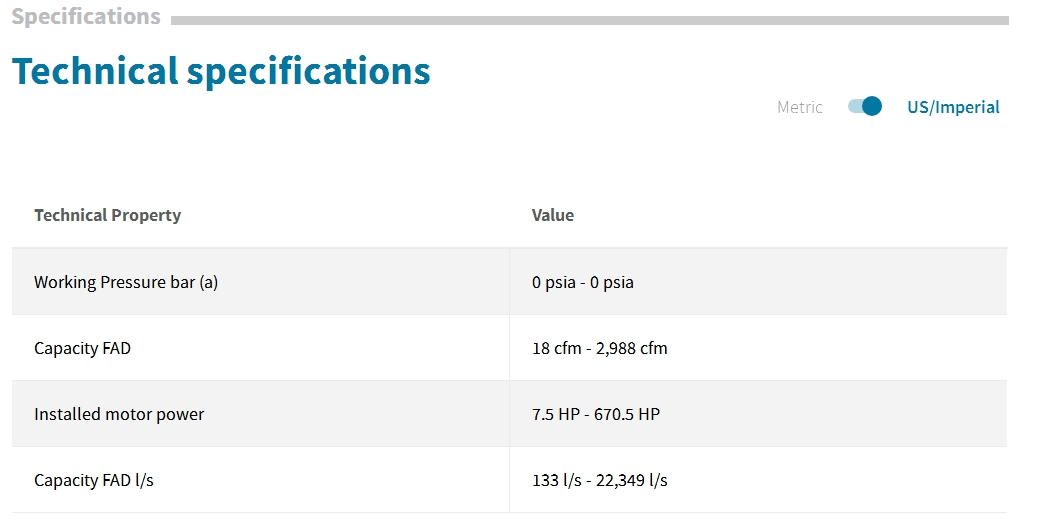This screenshot has height=525, width=1045.
Task: Click the Specifications section heading
Action: tap(86, 16)
